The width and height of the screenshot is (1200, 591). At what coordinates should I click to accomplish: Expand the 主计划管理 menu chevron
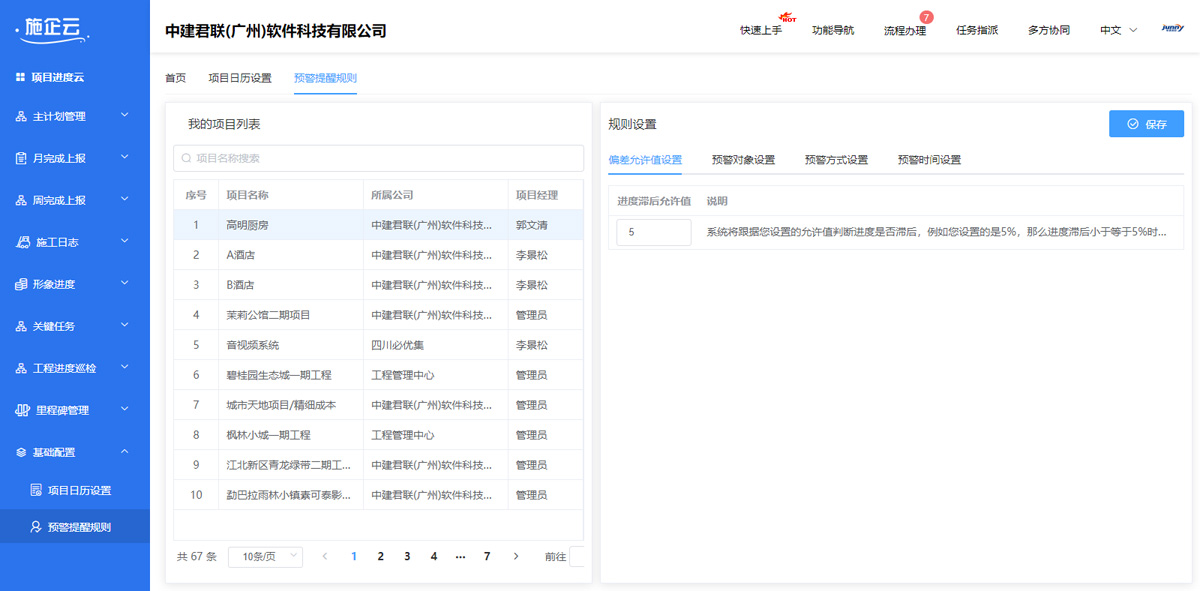pos(125,116)
